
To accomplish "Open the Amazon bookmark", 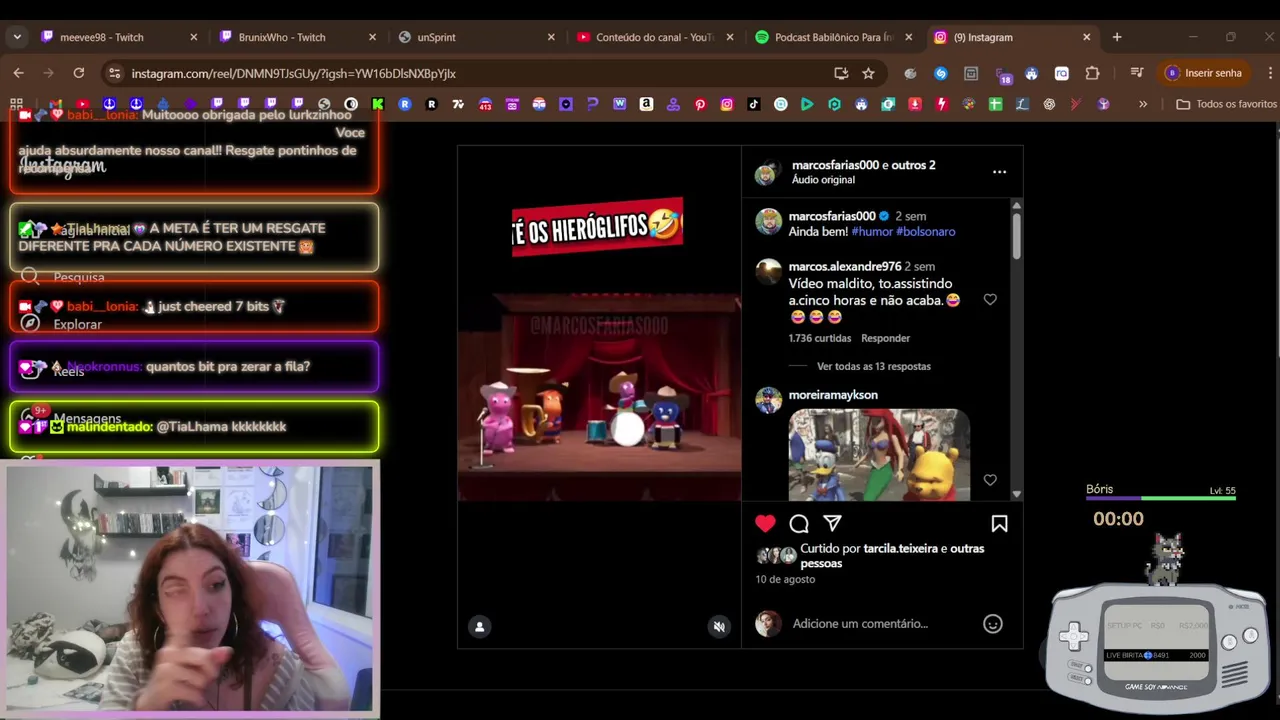I will tap(646, 104).
